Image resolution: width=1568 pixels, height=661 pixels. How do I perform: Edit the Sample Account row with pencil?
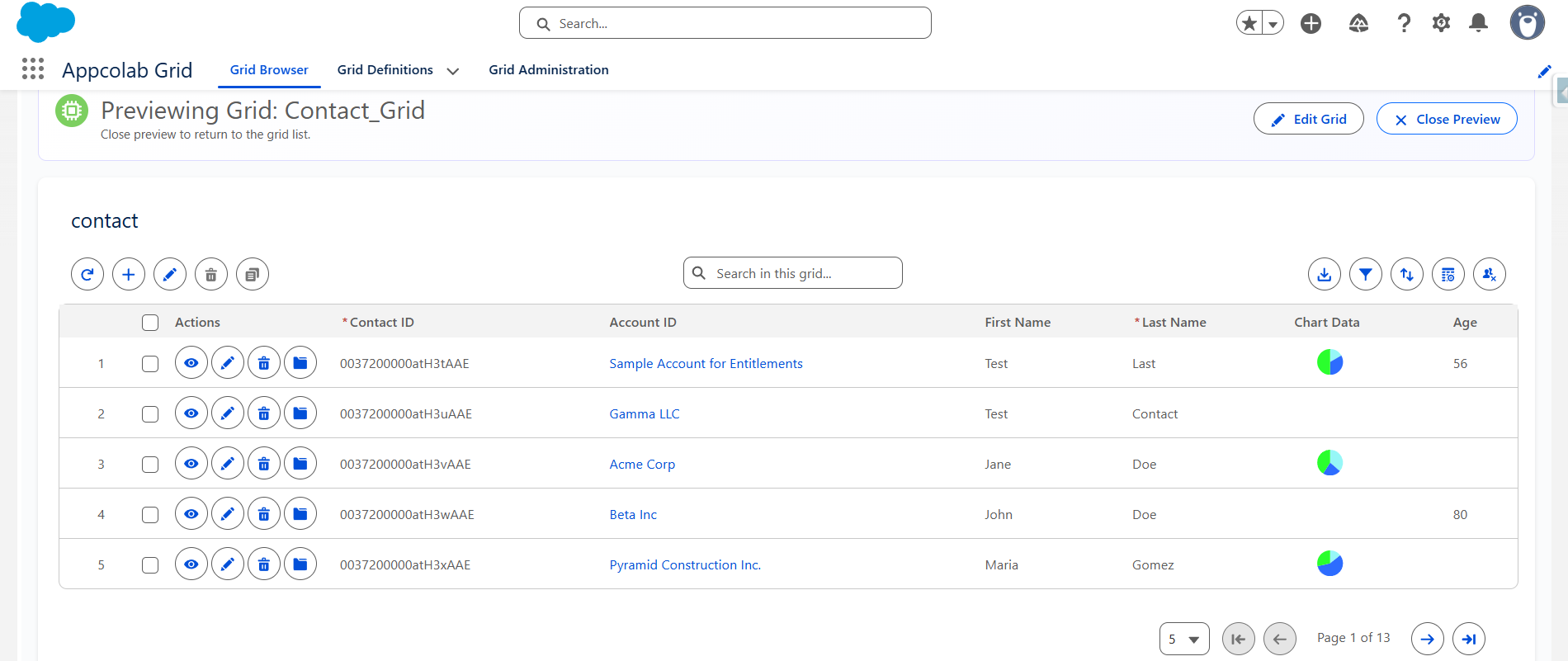(x=228, y=363)
